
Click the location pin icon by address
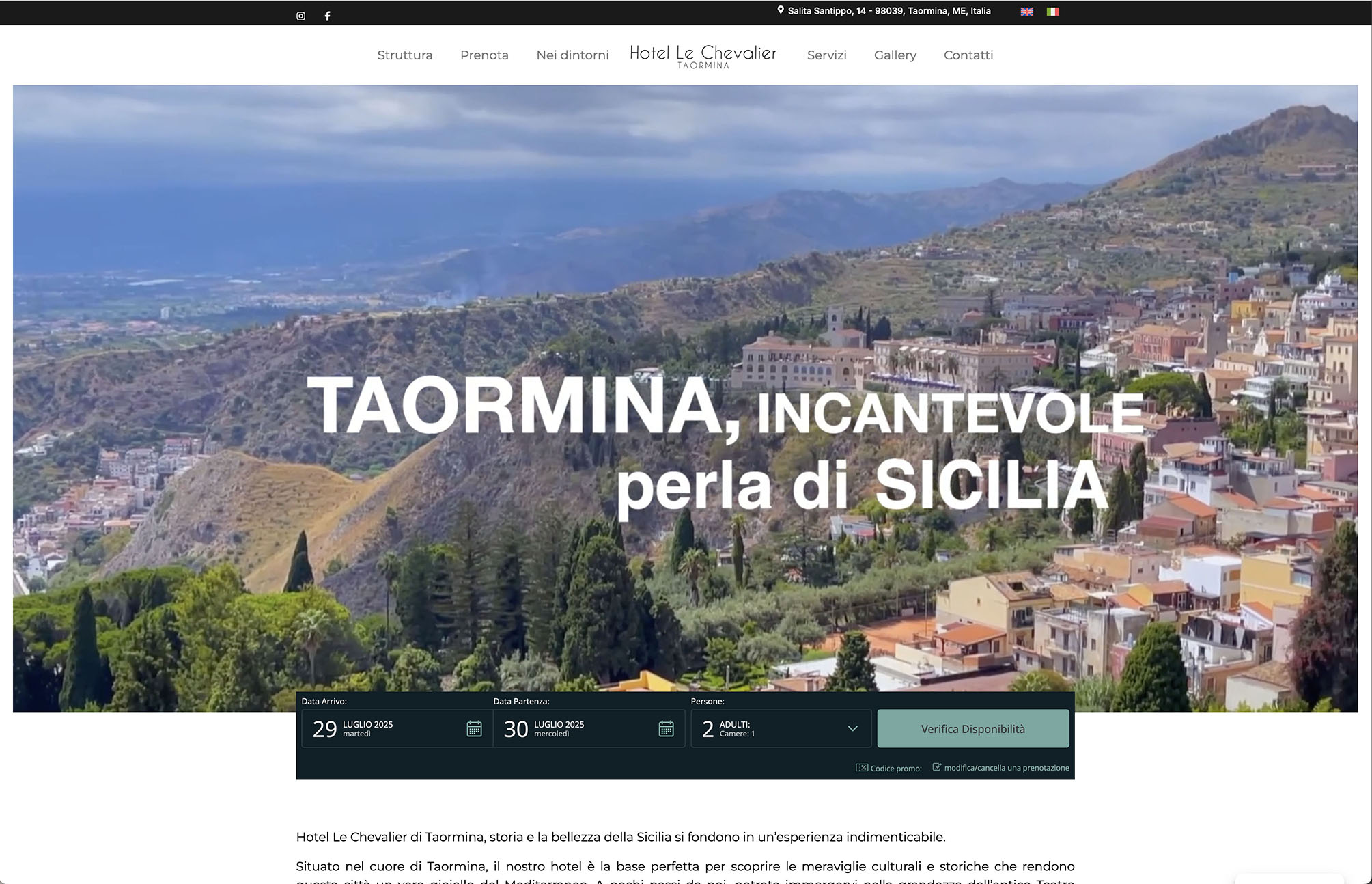click(780, 10)
